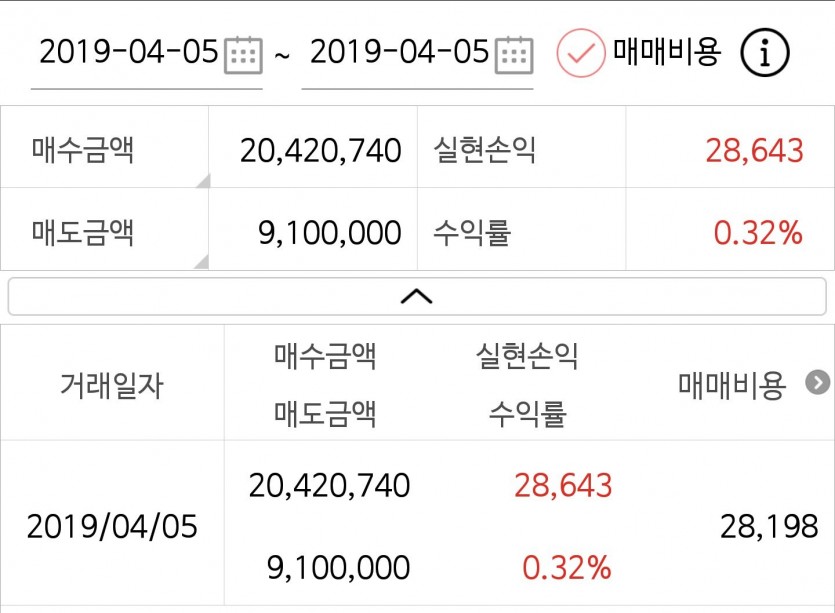Click the circled info icon
The height and width of the screenshot is (613, 835).
coord(765,53)
